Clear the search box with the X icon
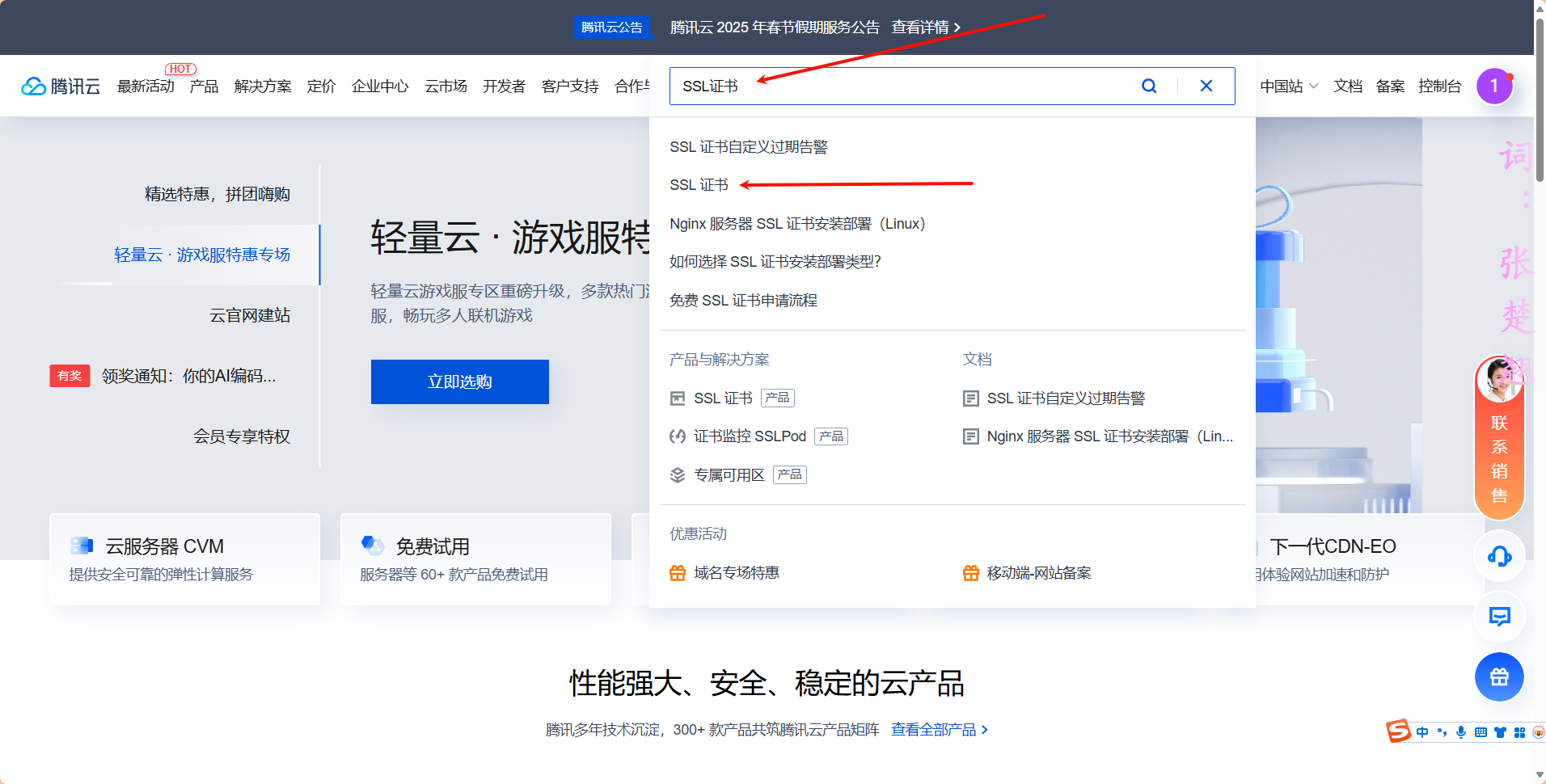Viewport: 1546px width, 784px height. pyautogui.click(x=1206, y=86)
